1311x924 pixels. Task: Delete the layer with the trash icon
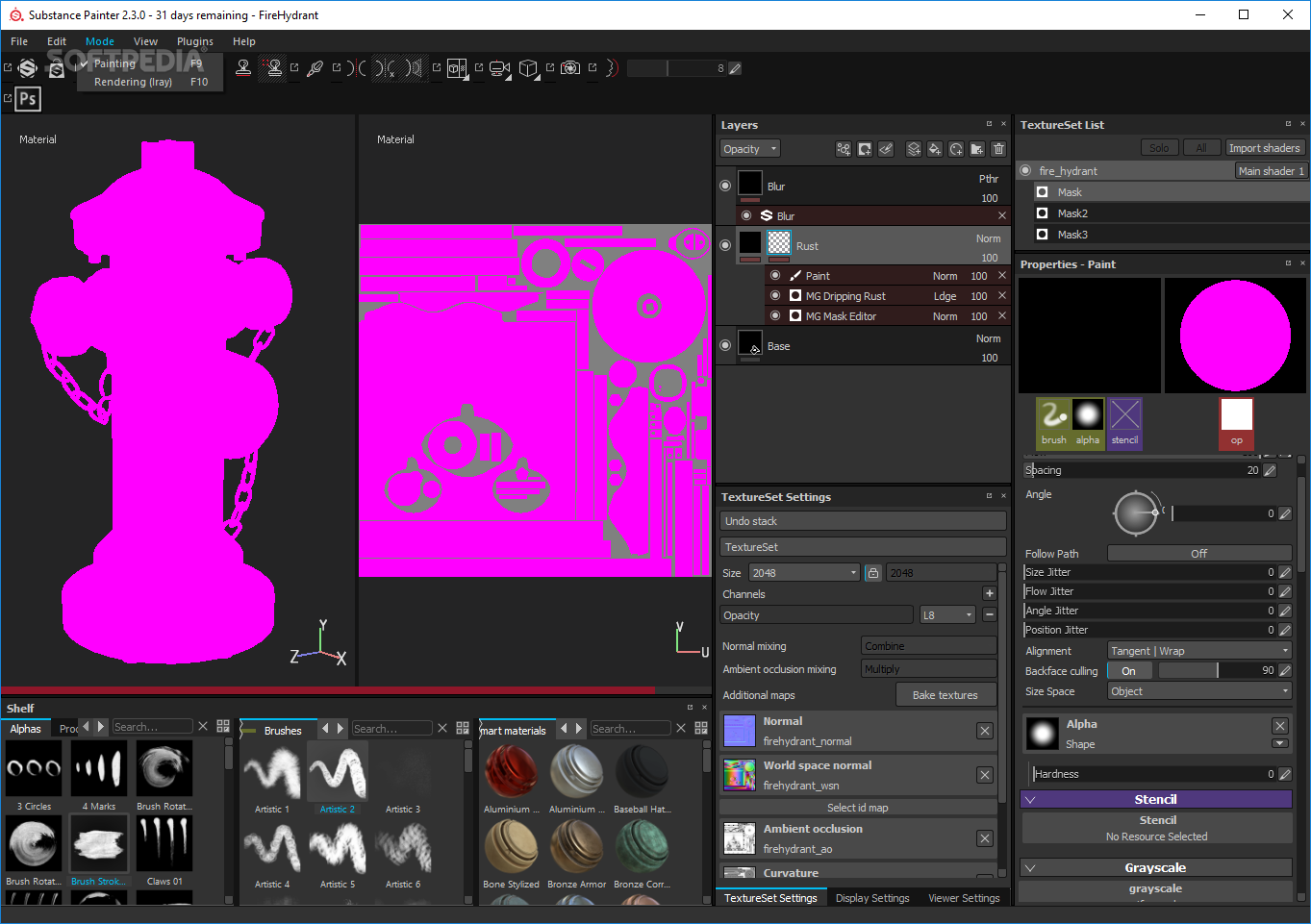pos(998,149)
